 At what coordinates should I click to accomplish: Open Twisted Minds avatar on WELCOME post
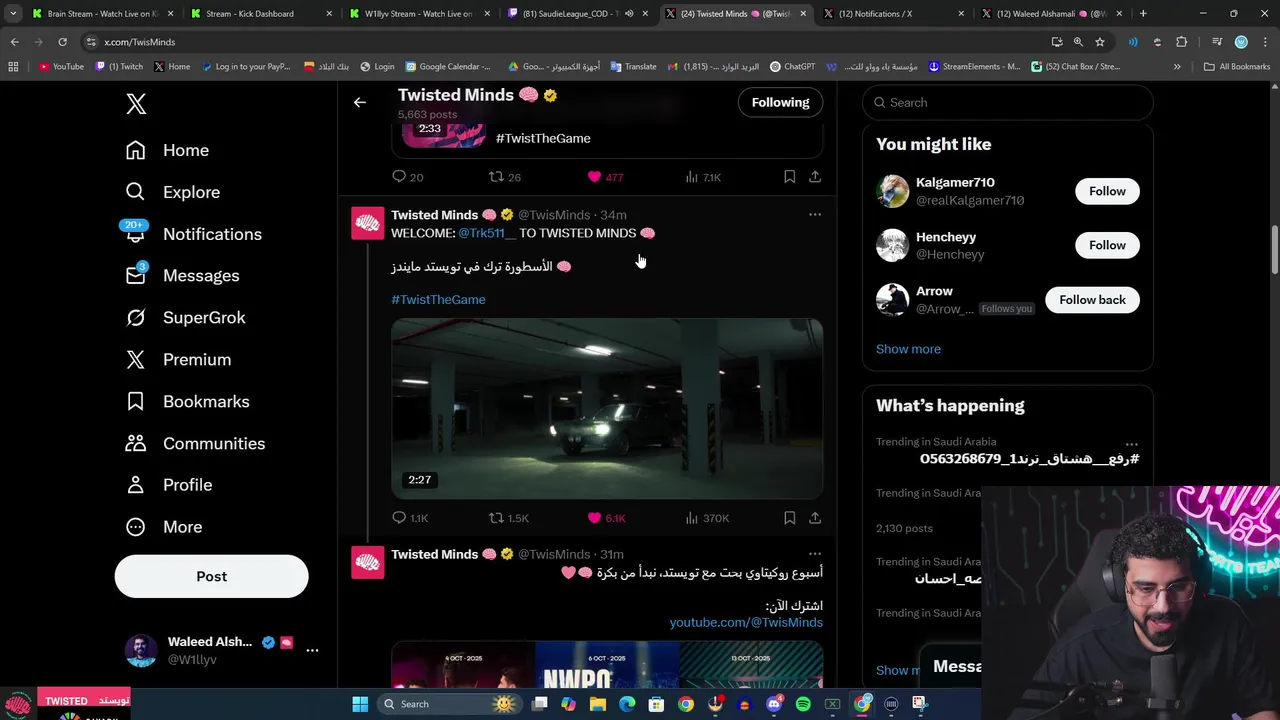tap(367, 223)
